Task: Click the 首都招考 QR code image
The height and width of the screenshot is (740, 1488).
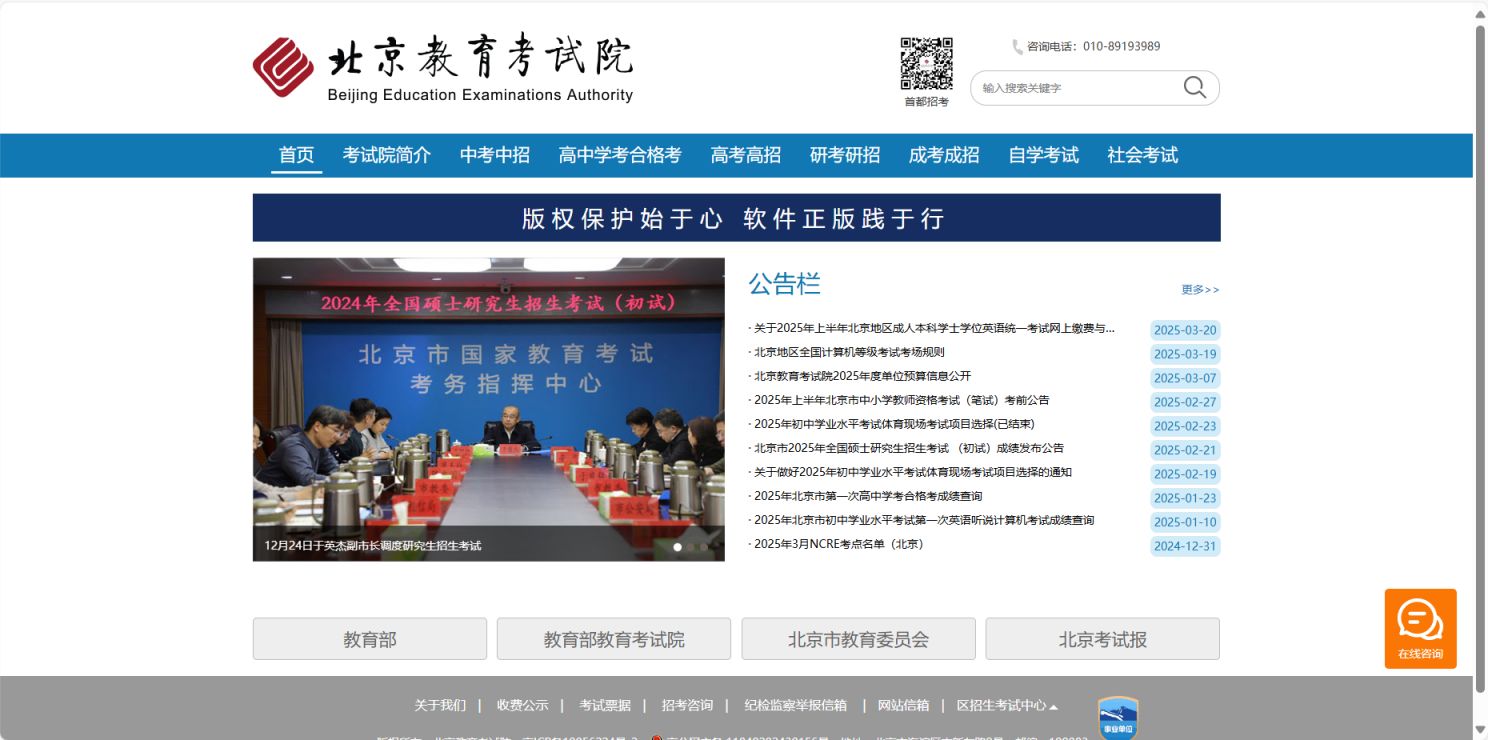Action: (x=926, y=64)
